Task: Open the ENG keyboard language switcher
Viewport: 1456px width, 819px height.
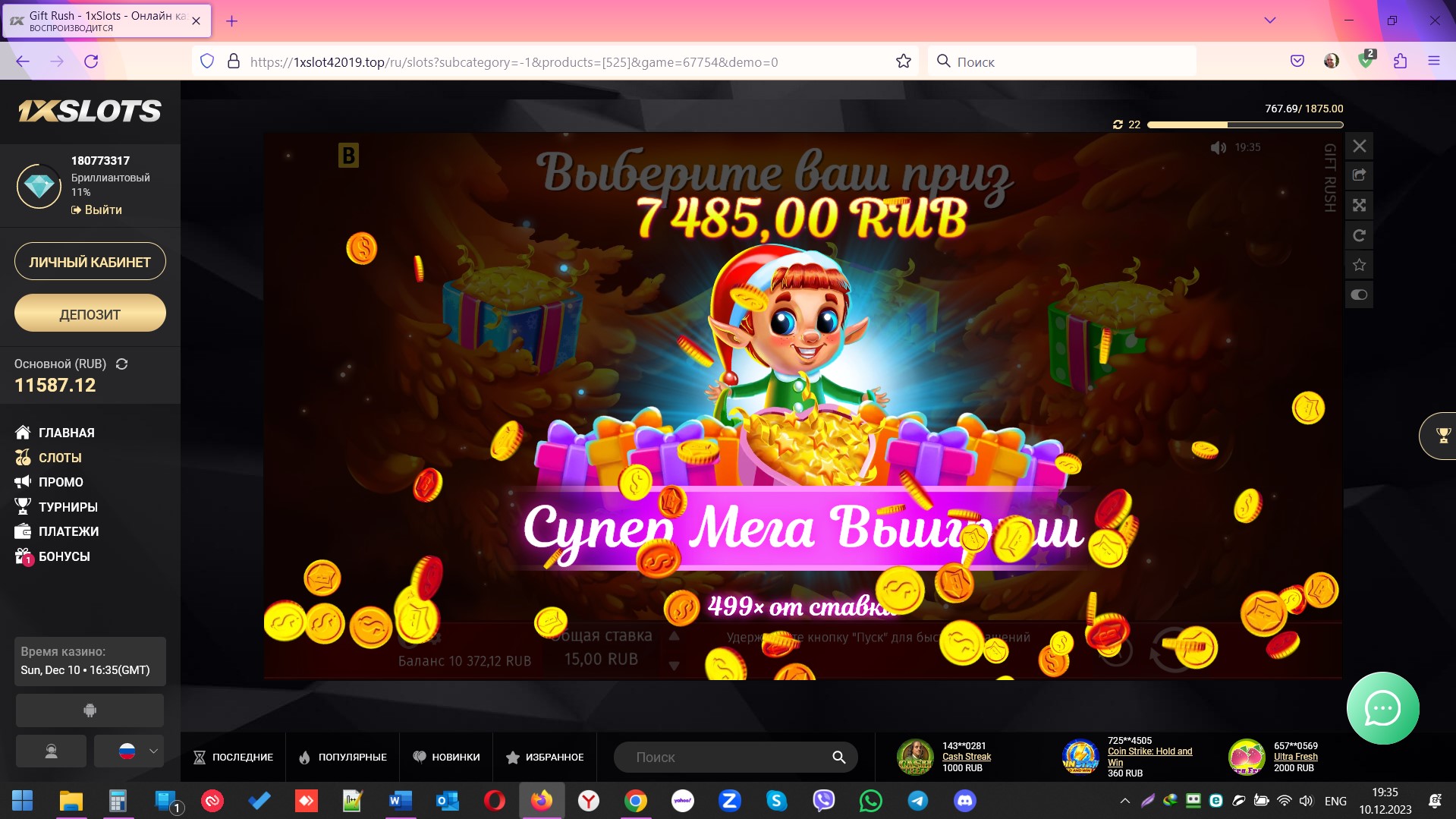Action: pyautogui.click(x=1335, y=801)
